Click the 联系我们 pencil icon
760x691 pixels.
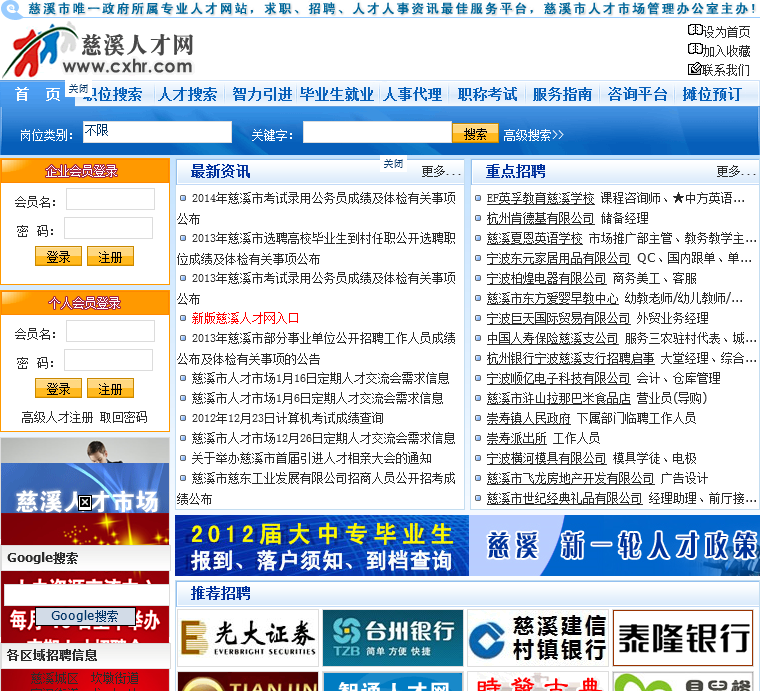(695, 69)
